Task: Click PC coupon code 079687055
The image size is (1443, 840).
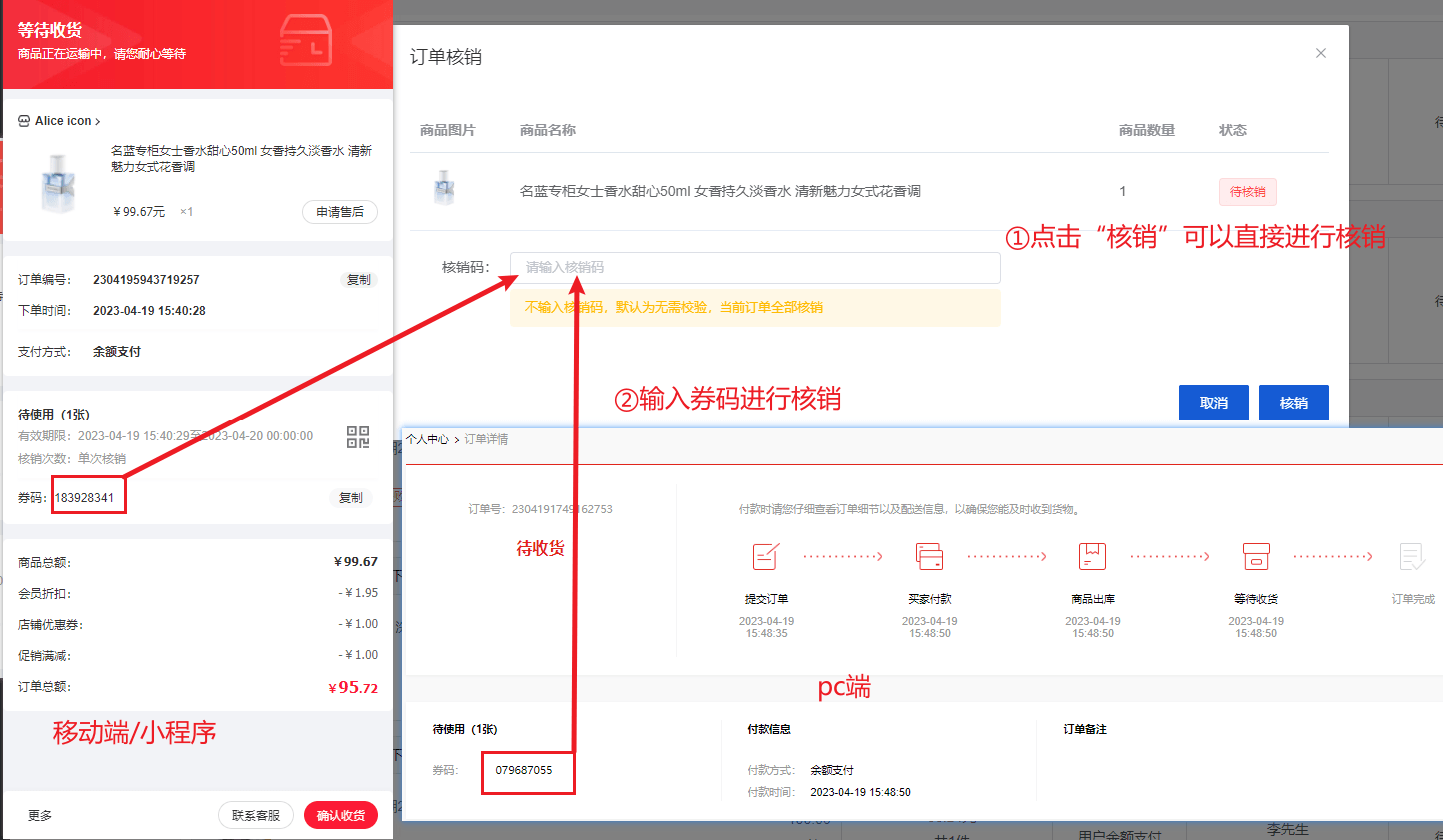Action: click(524, 770)
